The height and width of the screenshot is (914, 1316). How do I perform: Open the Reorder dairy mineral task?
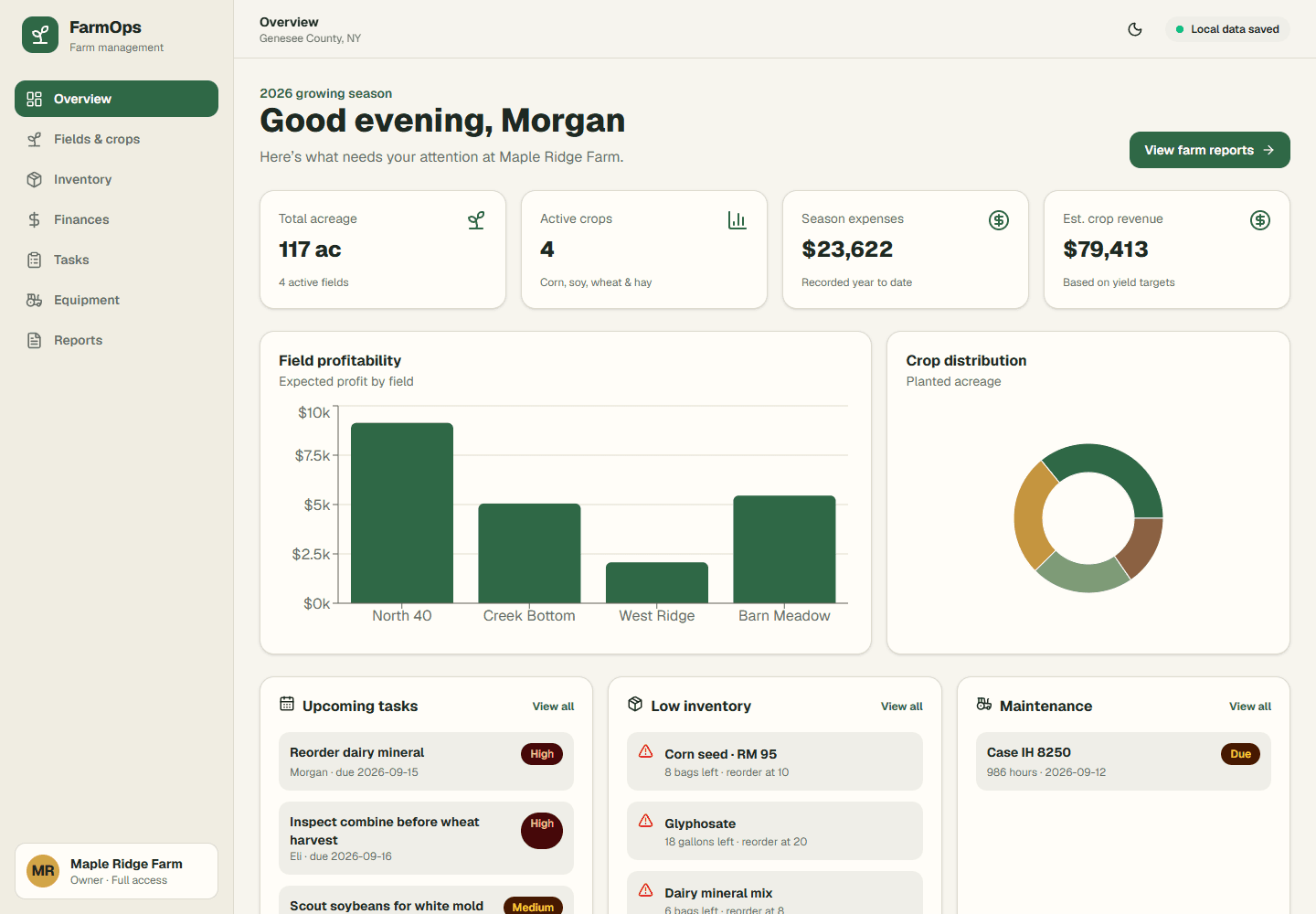tap(426, 761)
